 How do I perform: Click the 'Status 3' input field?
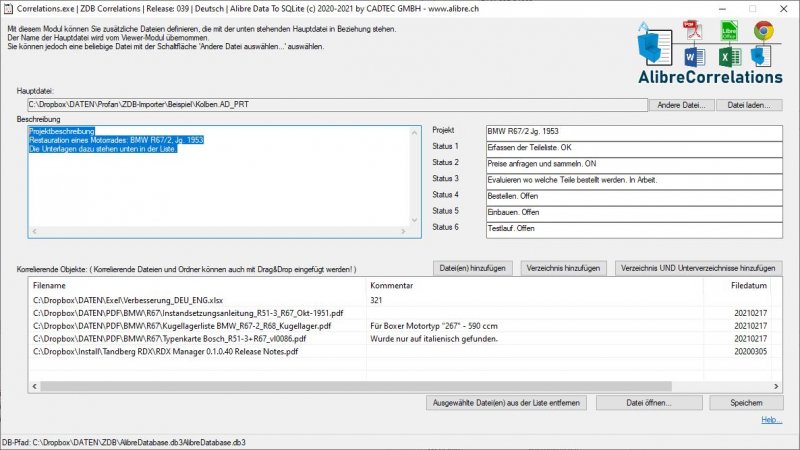coord(633,179)
